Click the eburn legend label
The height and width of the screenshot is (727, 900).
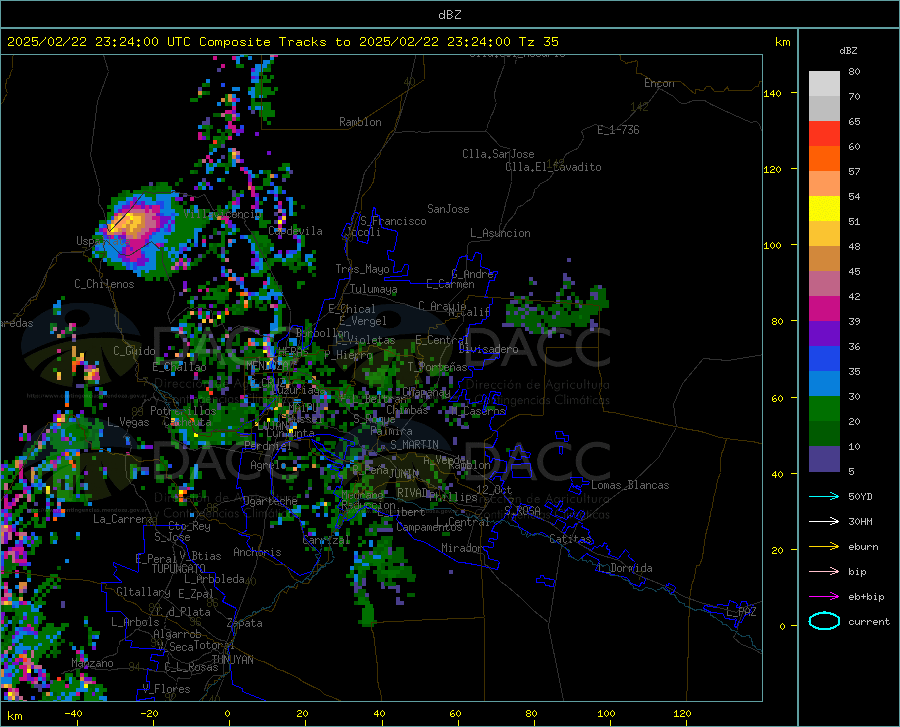coord(863,547)
